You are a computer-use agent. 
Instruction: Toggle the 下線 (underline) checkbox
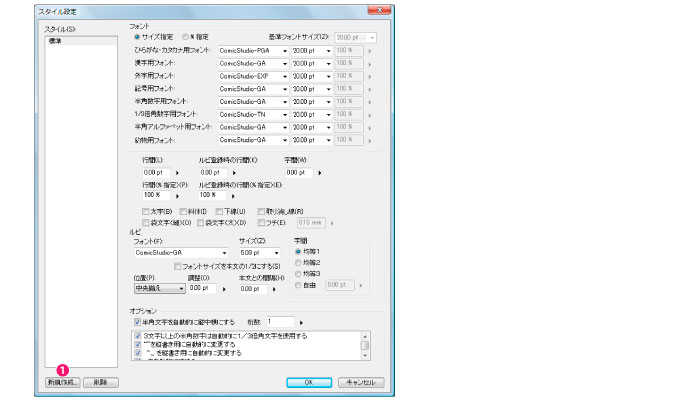(220, 212)
